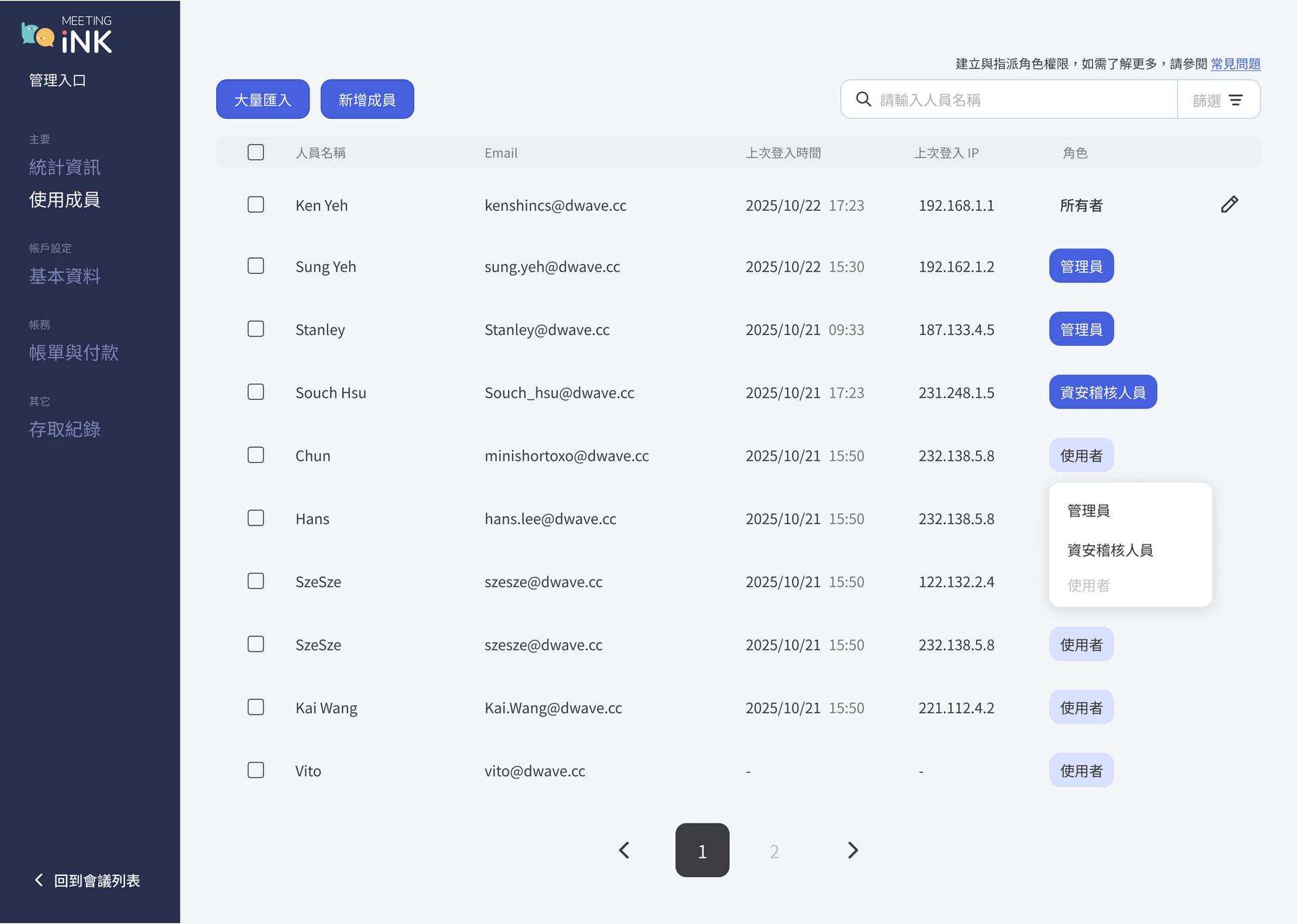1297x924 pixels.
Task: Open Stanley's 管理員 role dropdown
Action: tap(1081, 329)
